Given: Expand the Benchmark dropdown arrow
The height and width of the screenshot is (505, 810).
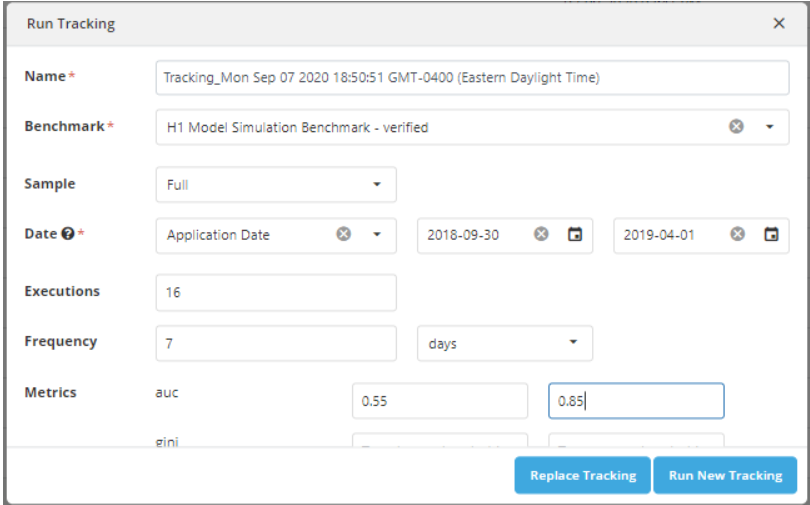Looking at the screenshot, I should click(770, 127).
